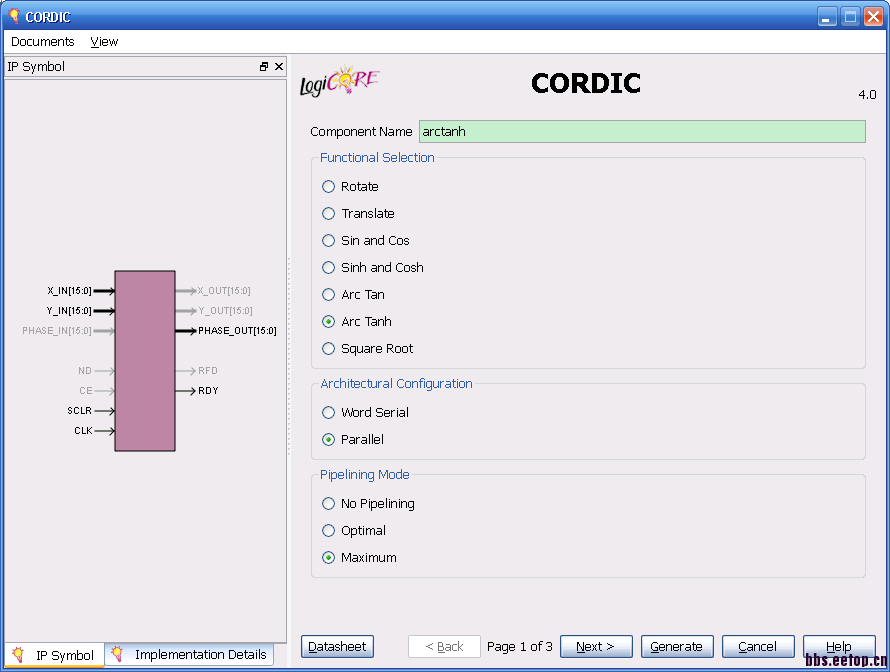
Task: Click the version number 4.0
Action: [867, 95]
